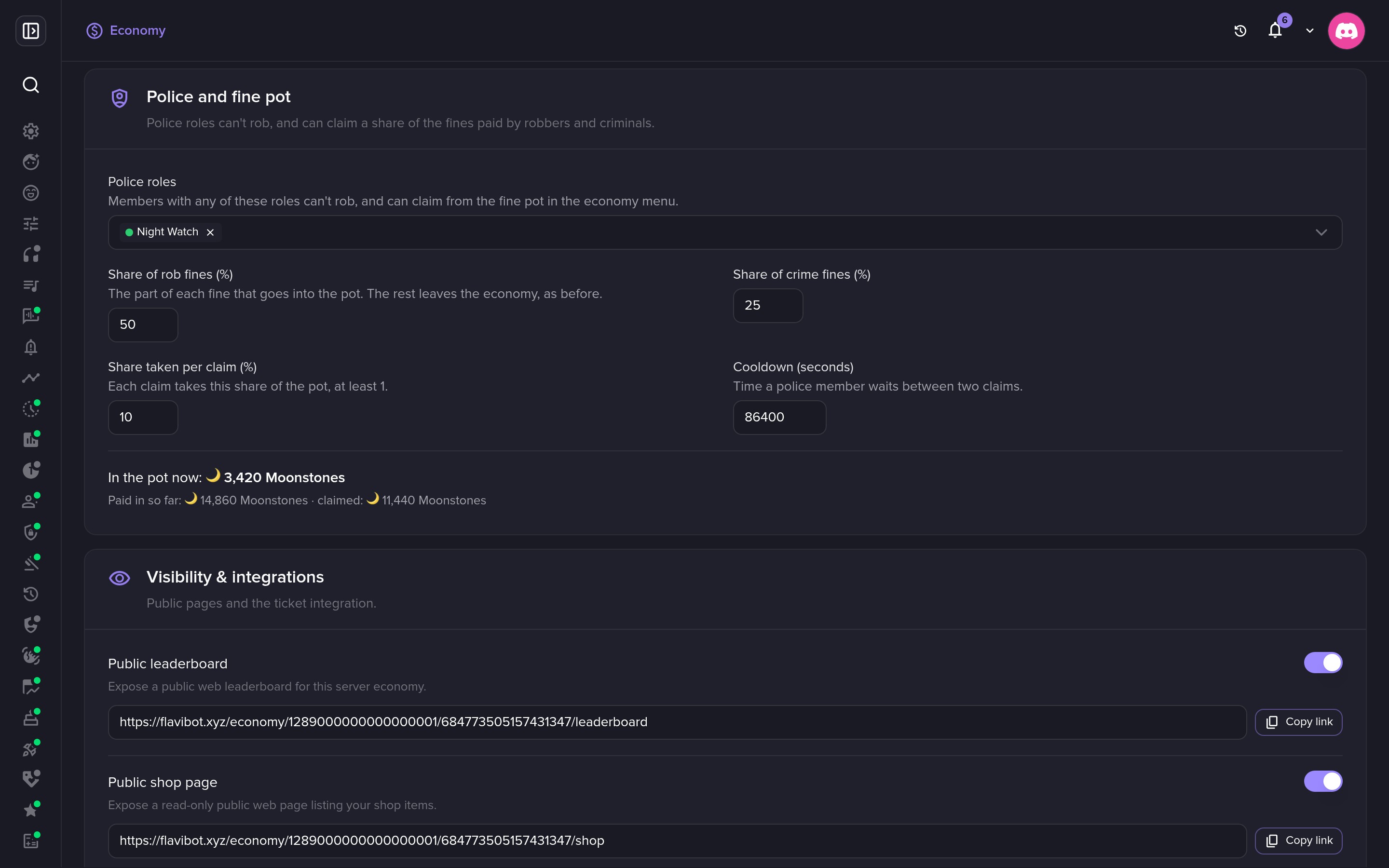Screen dimensions: 1389x868
Task: Open the bar chart sidebar icon
Action: [x=30, y=440]
